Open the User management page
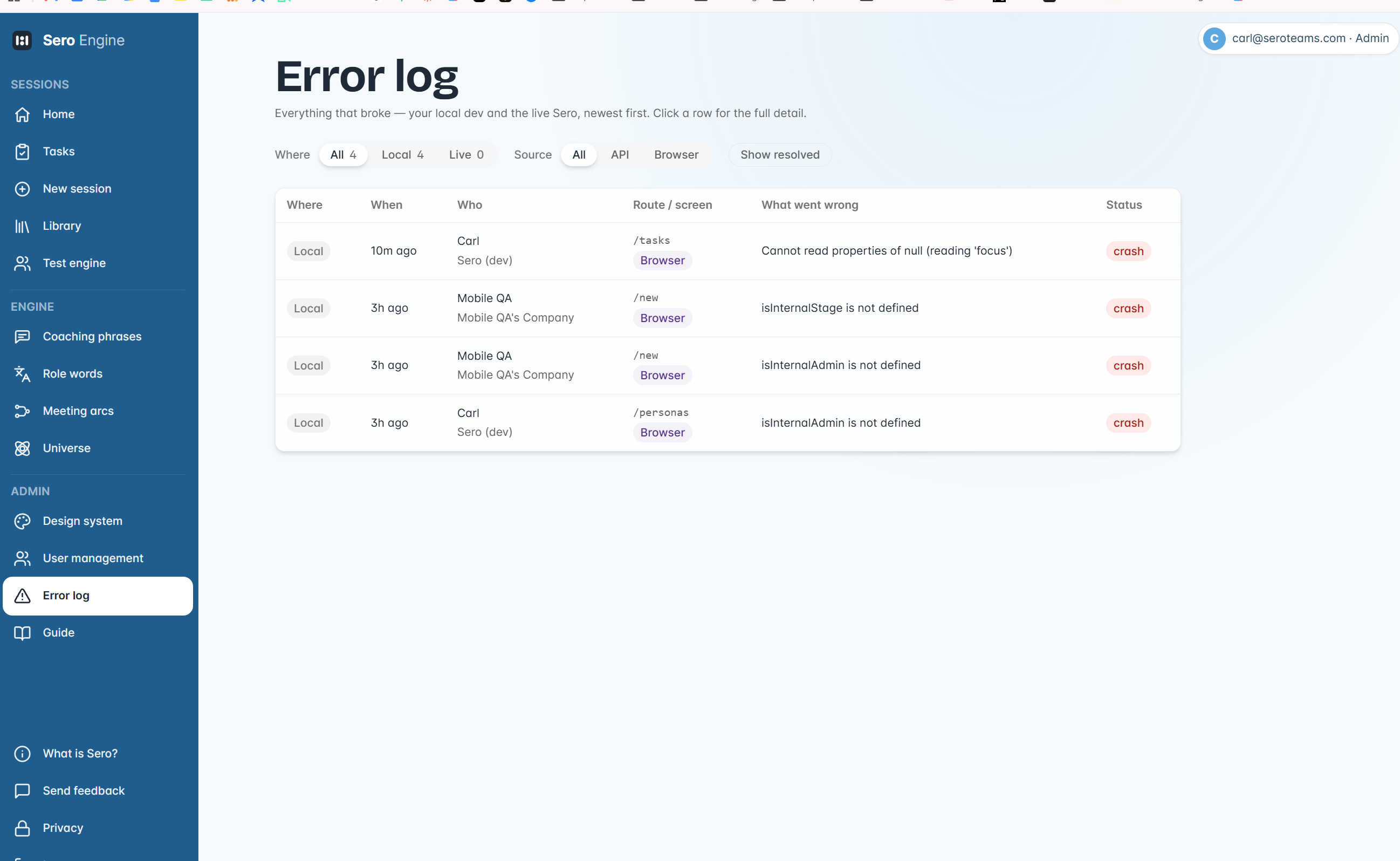Screen dimensions: 1400x861 98,559
